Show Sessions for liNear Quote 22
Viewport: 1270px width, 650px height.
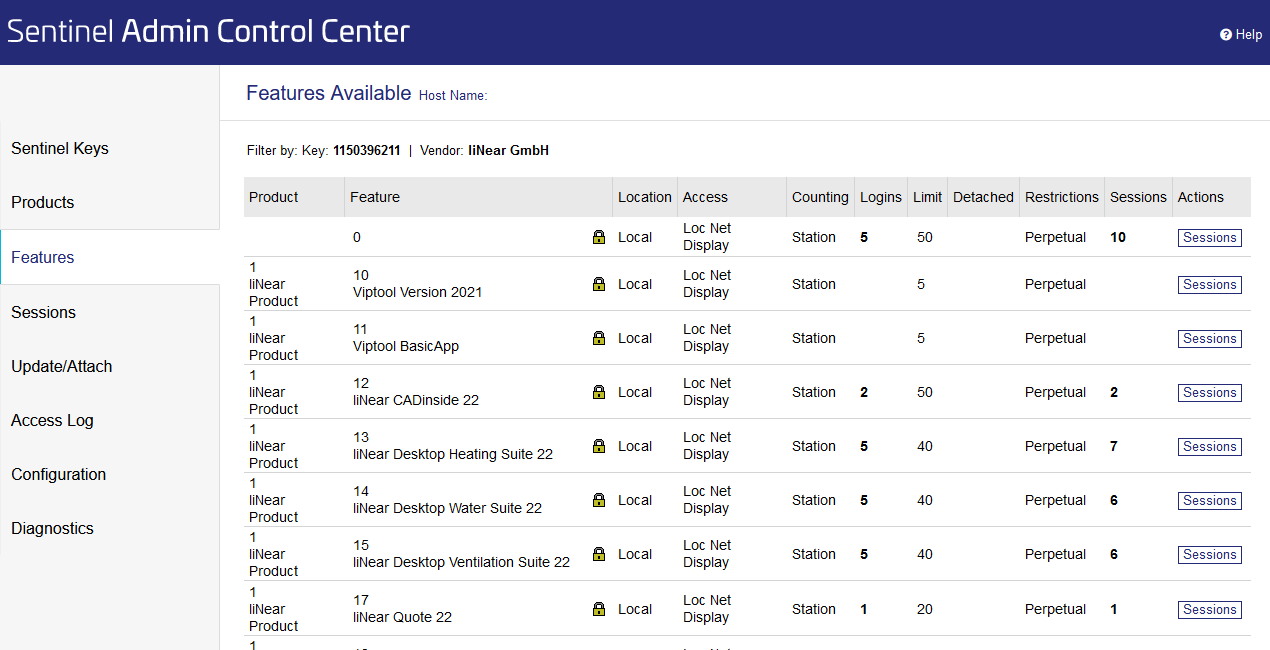1210,610
